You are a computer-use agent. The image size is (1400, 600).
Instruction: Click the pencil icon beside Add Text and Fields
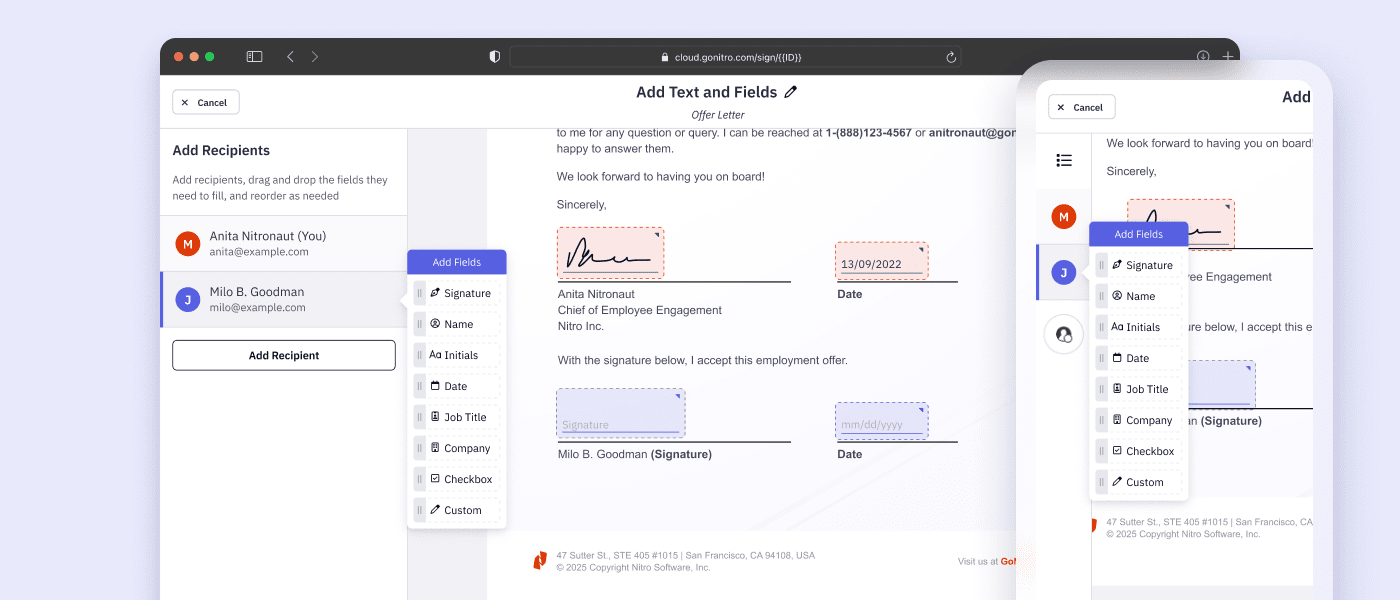(x=791, y=91)
